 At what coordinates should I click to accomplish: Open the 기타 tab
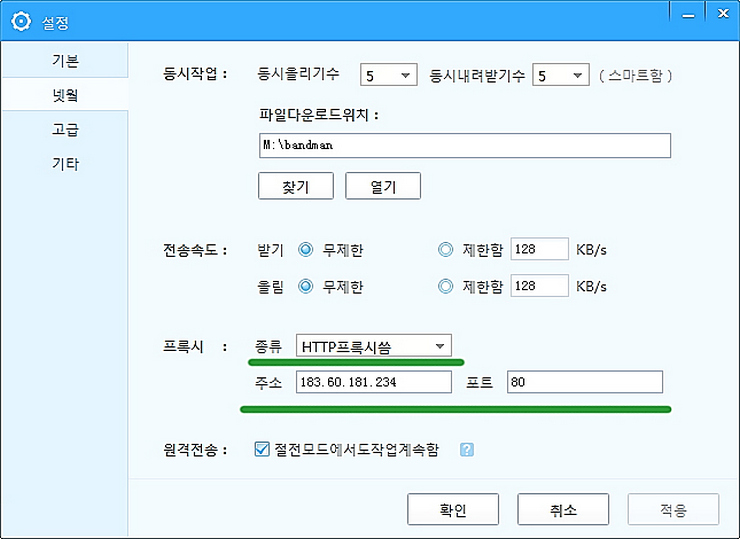pos(65,163)
